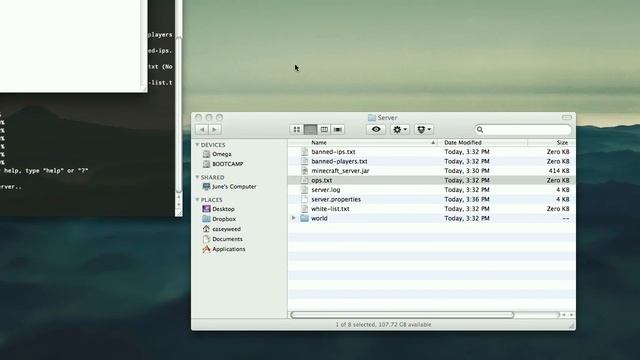Select the BOOTCAMP drive in sidebar
Image resolution: width=640 pixels, height=360 pixels.
pos(223,164)
